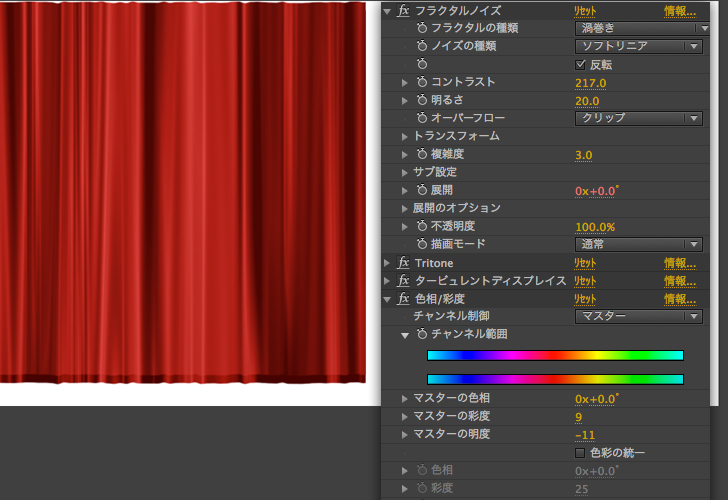The width and height of the screenshot is (728, 500).
Task: Uncheck the 反転 checkbox
Action: pos(582,64)
